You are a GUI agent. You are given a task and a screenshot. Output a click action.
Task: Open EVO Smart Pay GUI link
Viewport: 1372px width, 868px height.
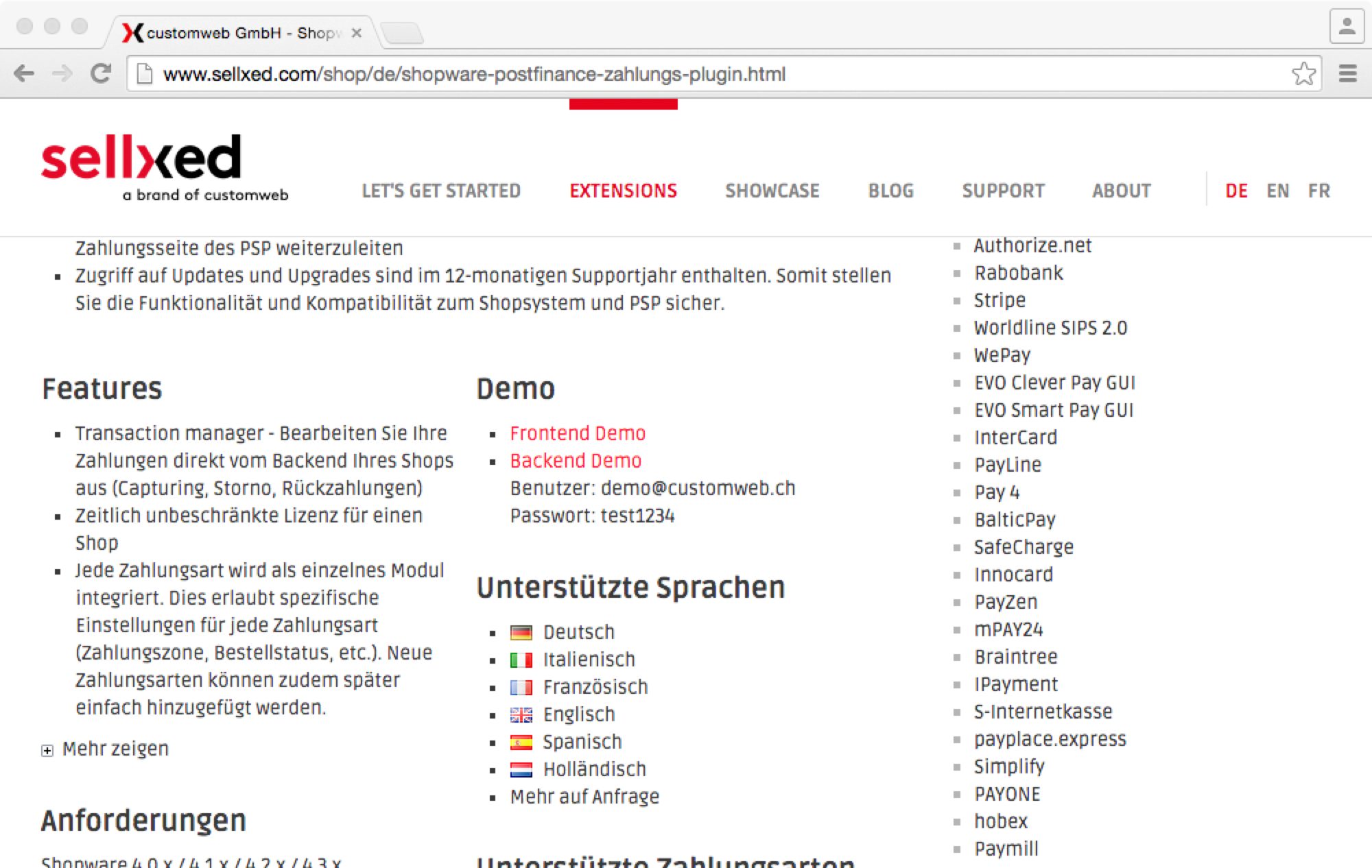pyautogui.click(x=1054, y=410)
